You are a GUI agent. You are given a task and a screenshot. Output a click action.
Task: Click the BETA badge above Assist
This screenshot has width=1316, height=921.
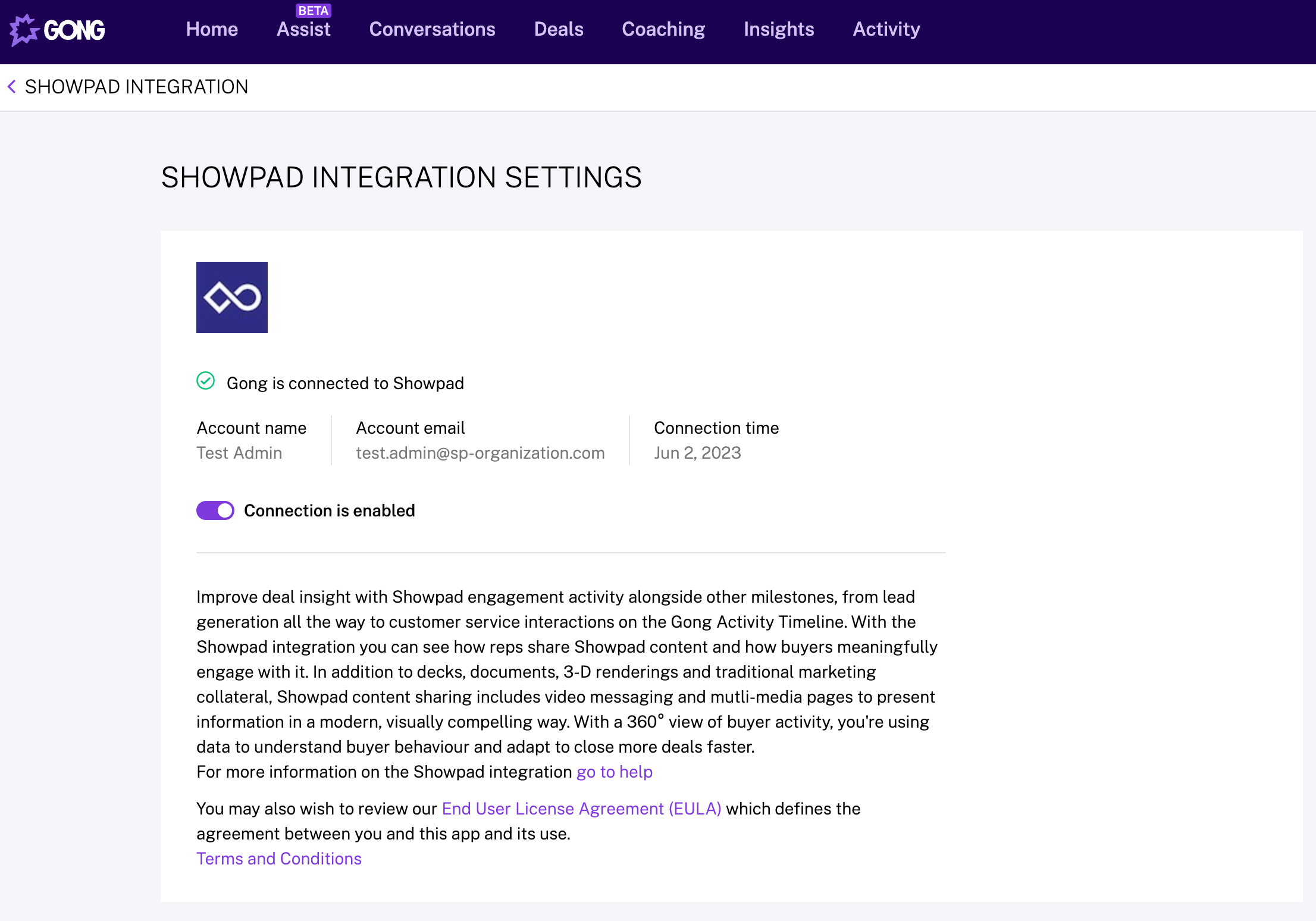(x=314, y=11)
